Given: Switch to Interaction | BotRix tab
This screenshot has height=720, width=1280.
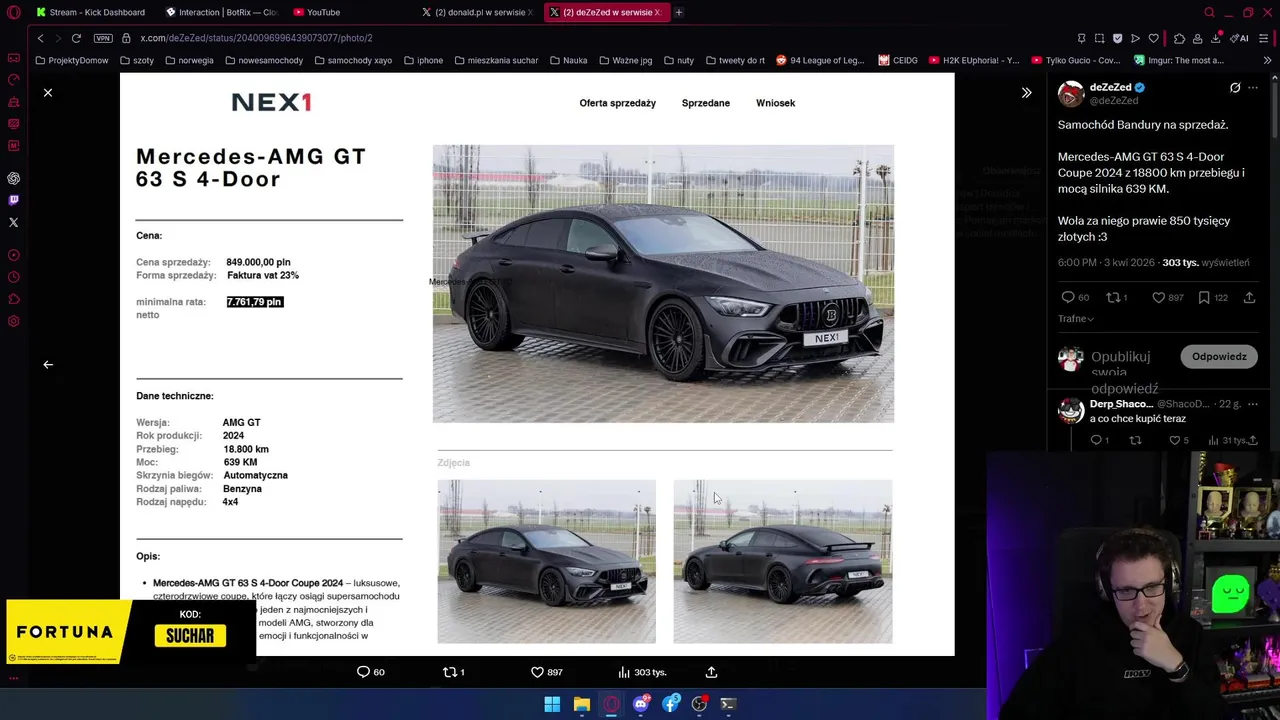Looking at the screenshot, I should [221, 12].
